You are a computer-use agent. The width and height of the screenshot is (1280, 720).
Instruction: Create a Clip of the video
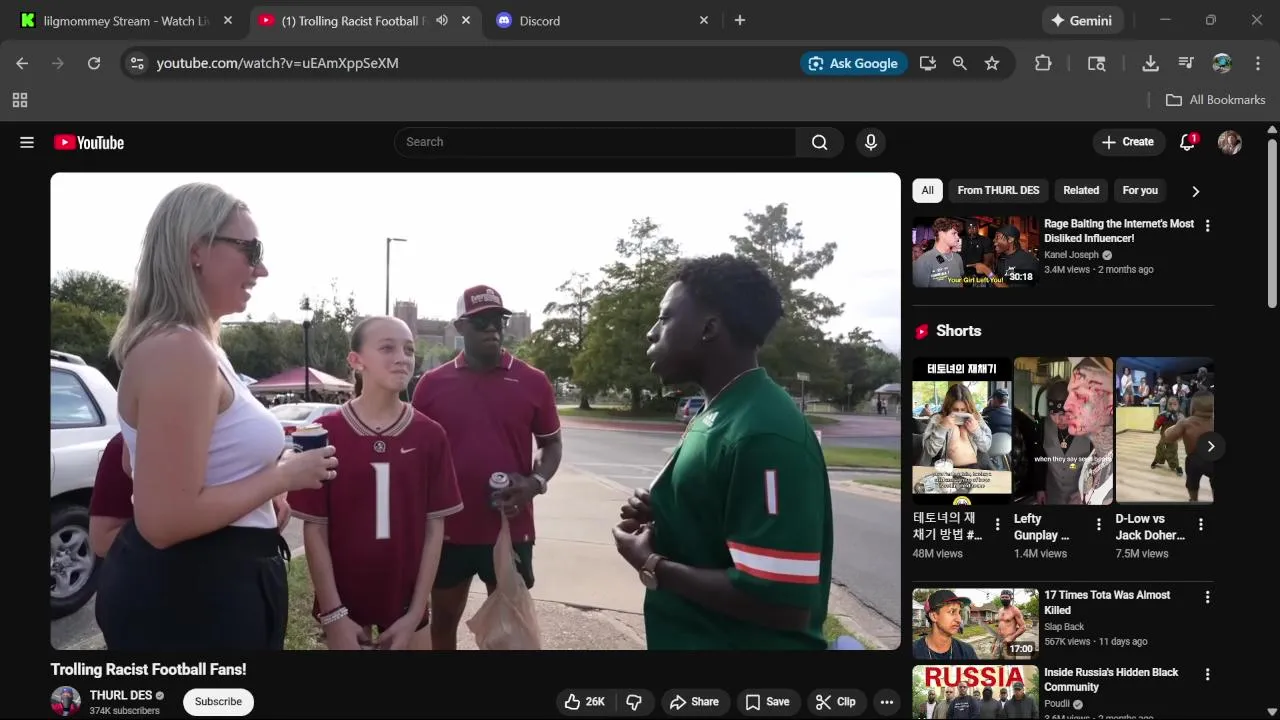pyautogui.click(x=835, y=702)
